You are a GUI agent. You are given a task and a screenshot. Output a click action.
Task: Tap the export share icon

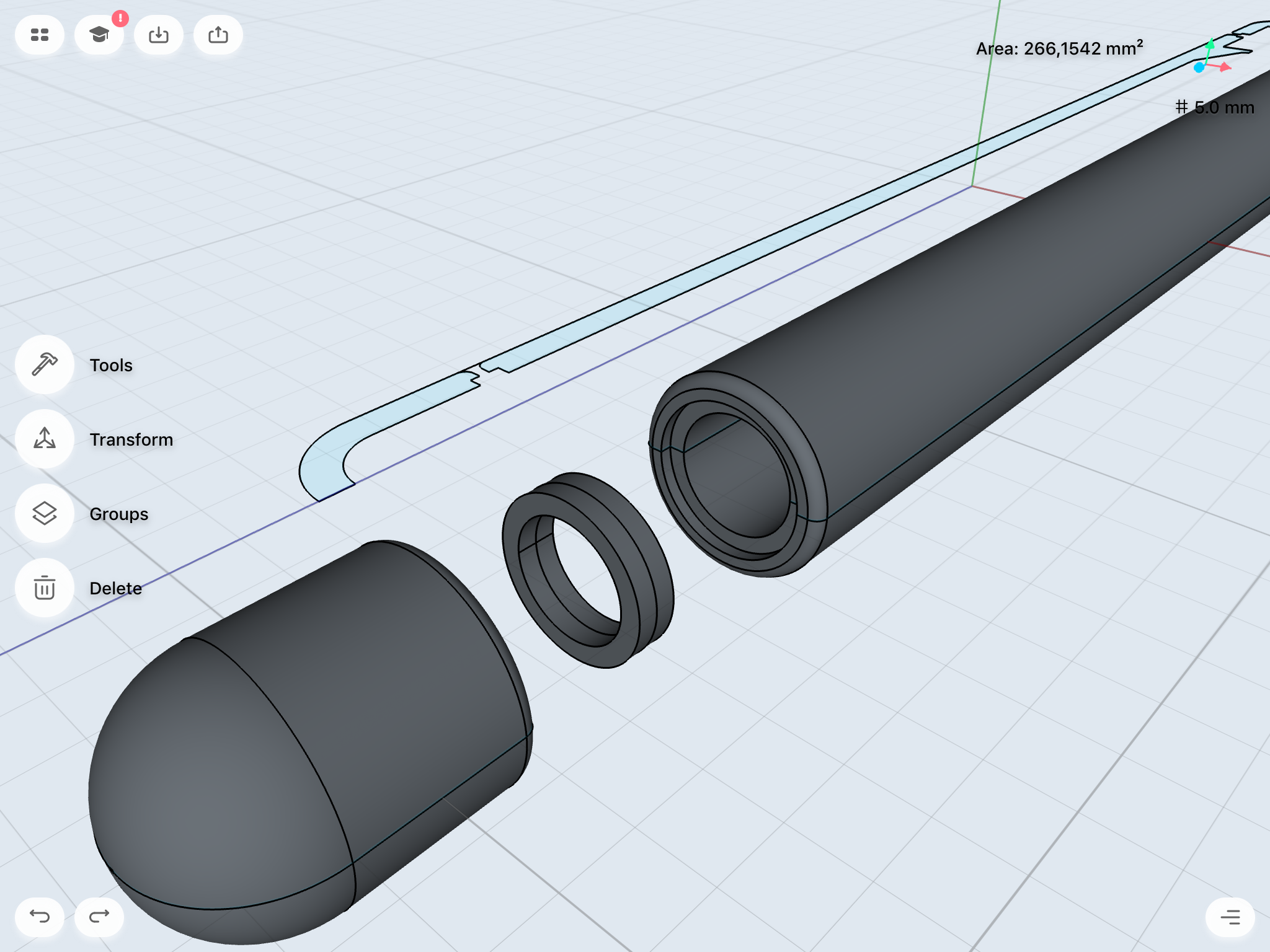(x=218, y=35)
